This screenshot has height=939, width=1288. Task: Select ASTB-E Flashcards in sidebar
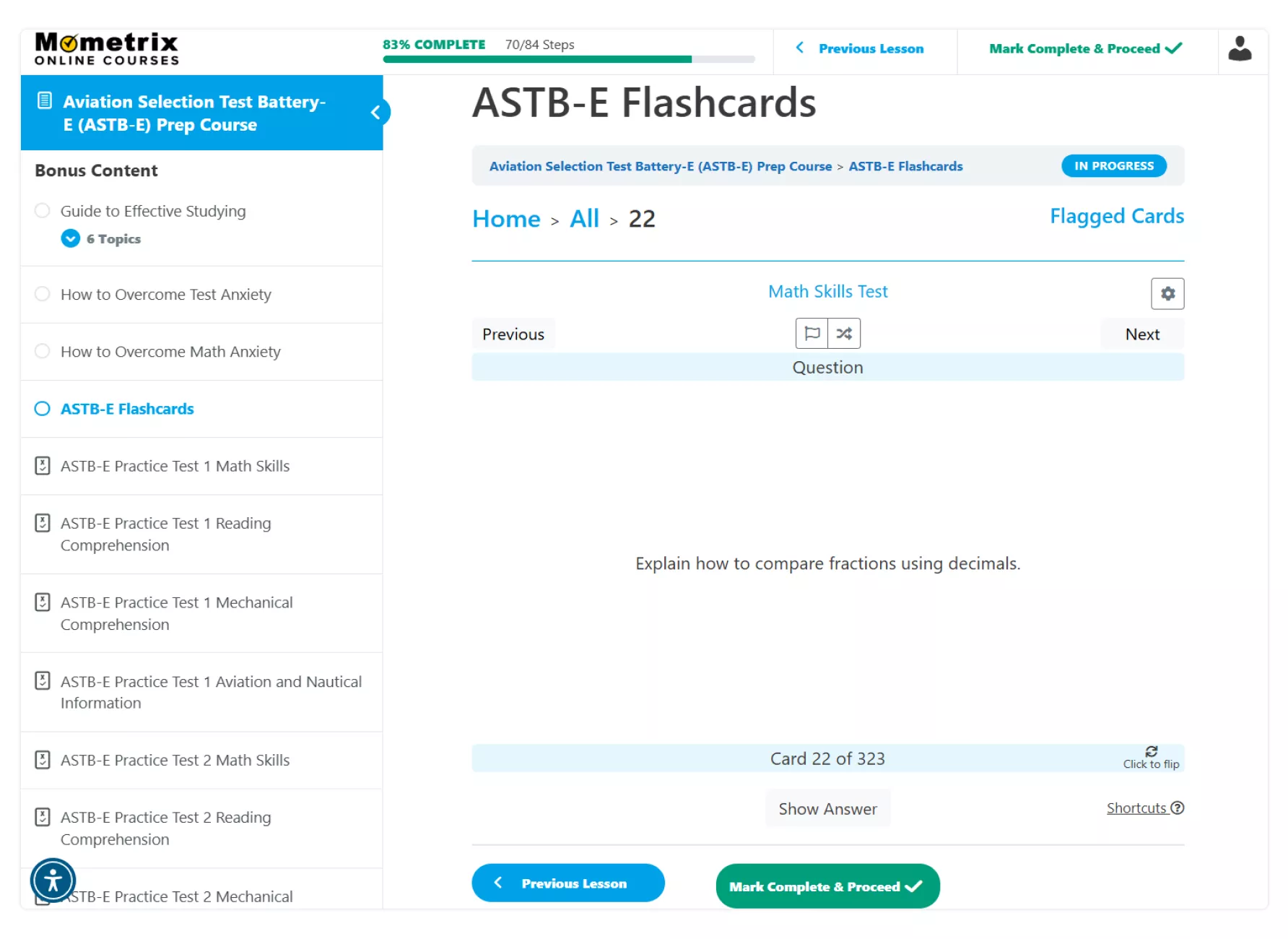(x=127, y=409)
